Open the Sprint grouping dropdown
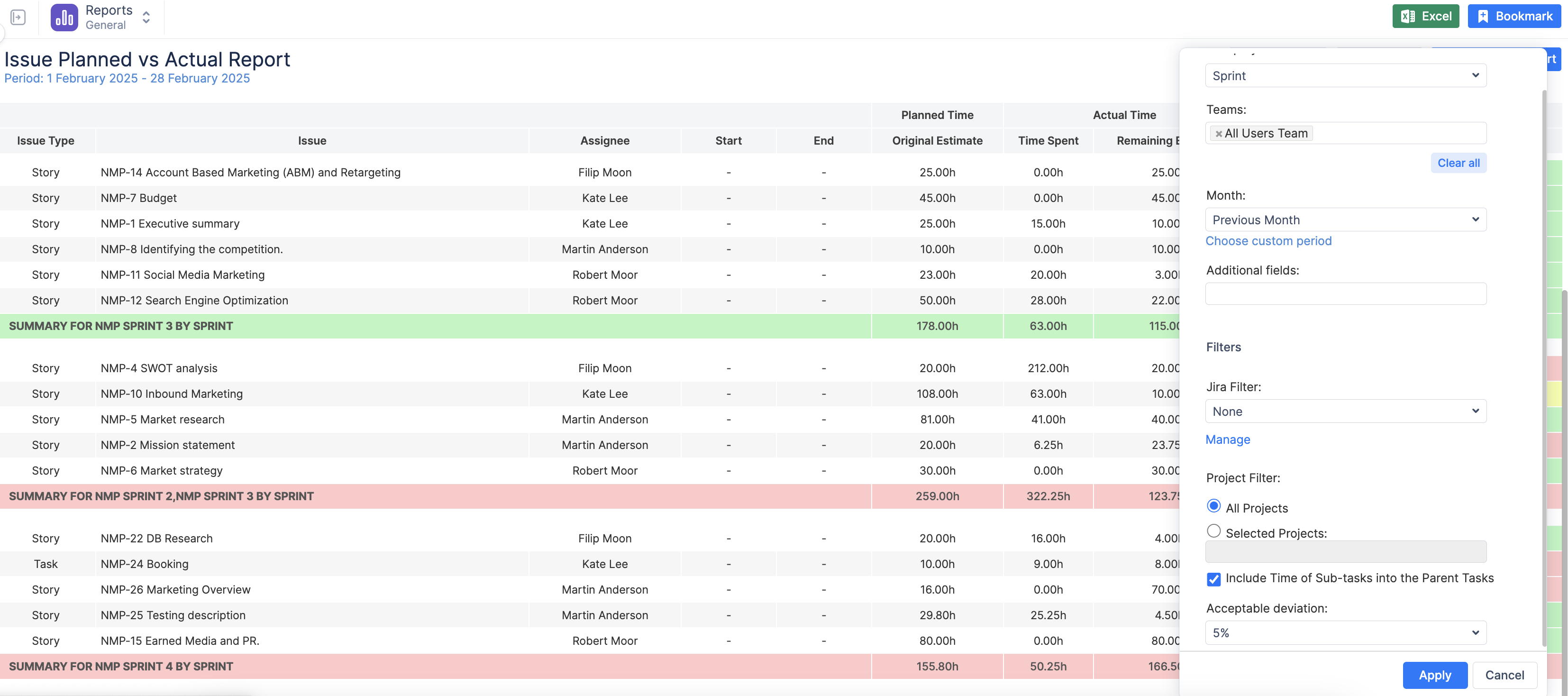1568x696 pixels. coord(1345,75)
